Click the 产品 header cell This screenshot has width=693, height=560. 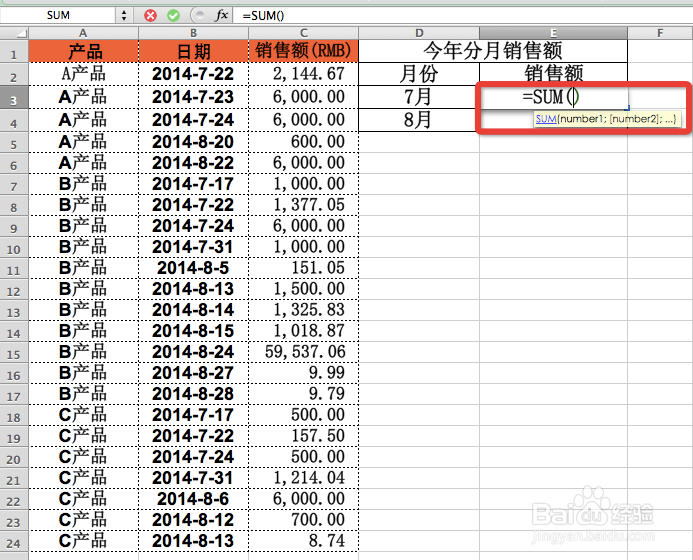[x=84, y=51]
